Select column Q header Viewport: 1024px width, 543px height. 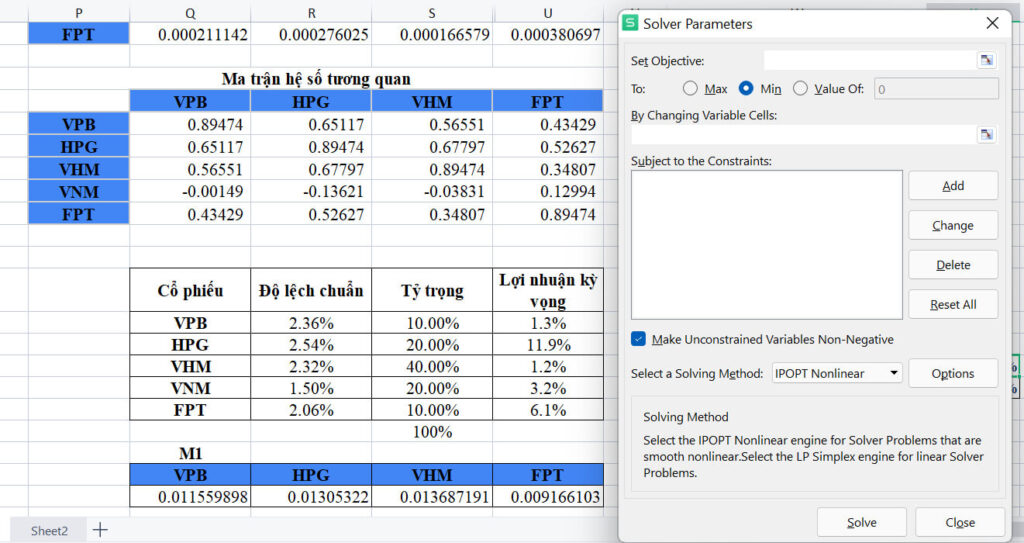pyautogui.click(x=190, y=13)
